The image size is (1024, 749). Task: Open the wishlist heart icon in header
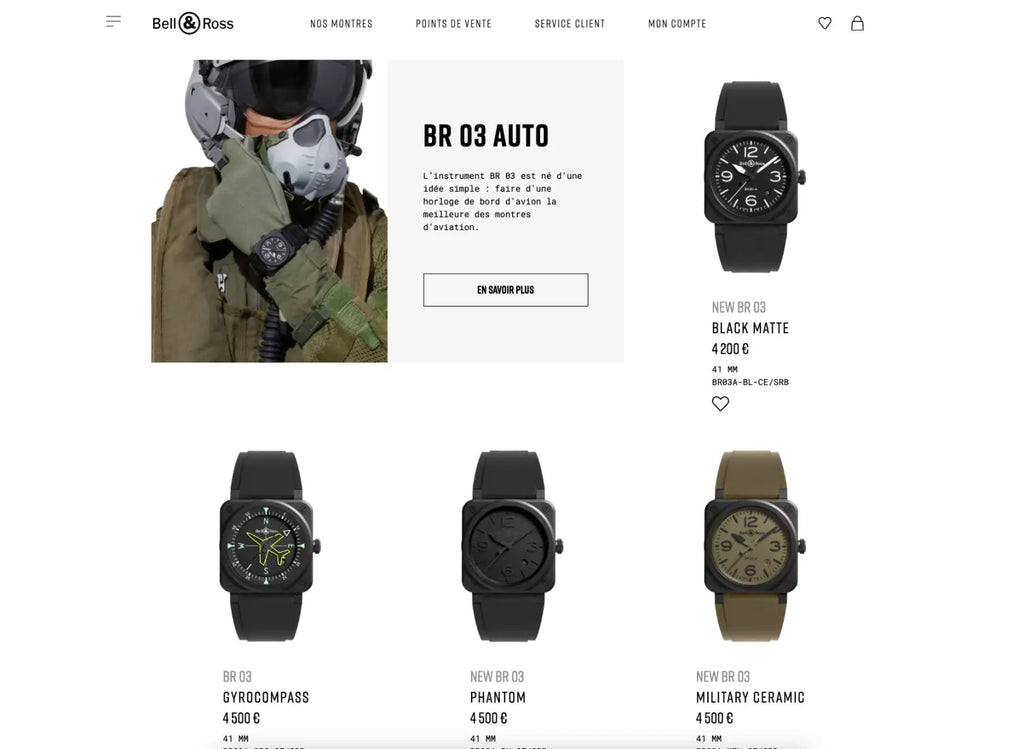coord(825,24)
